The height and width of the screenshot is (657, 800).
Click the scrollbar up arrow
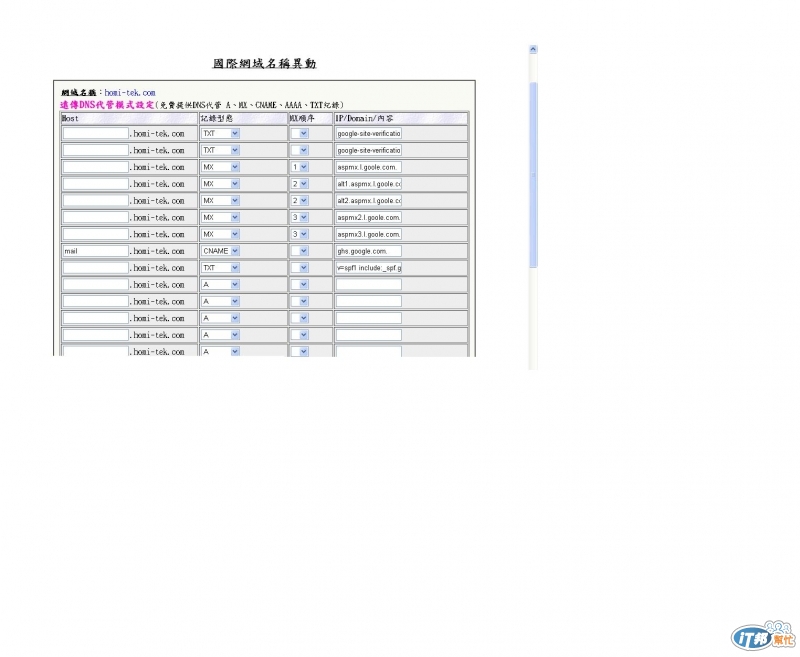(x=533, y=49)
